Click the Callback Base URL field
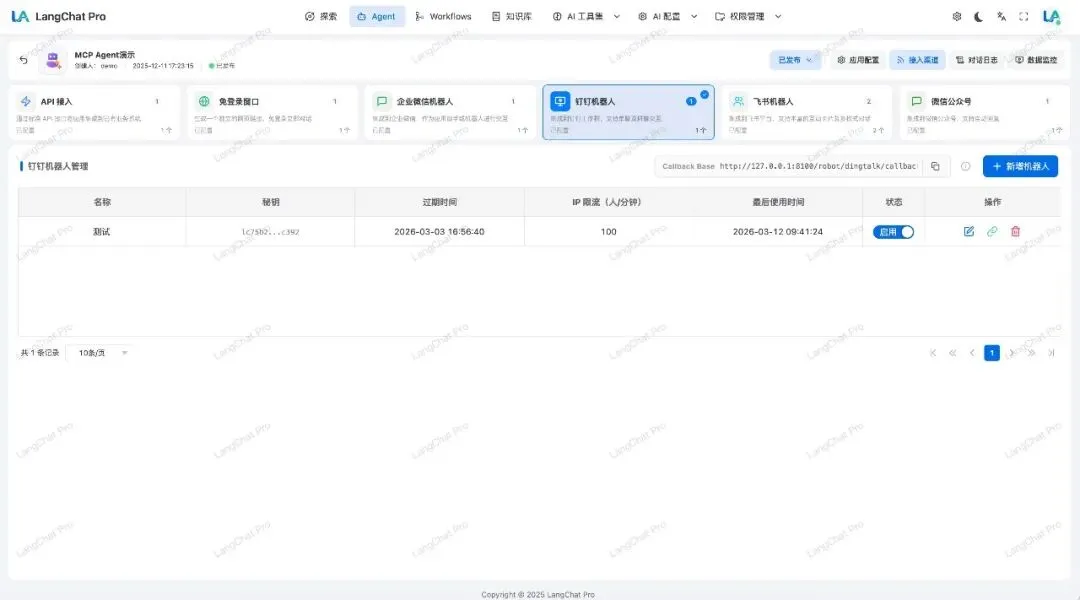Viewport: 1080px width, 600px height. tap(818, 166)
